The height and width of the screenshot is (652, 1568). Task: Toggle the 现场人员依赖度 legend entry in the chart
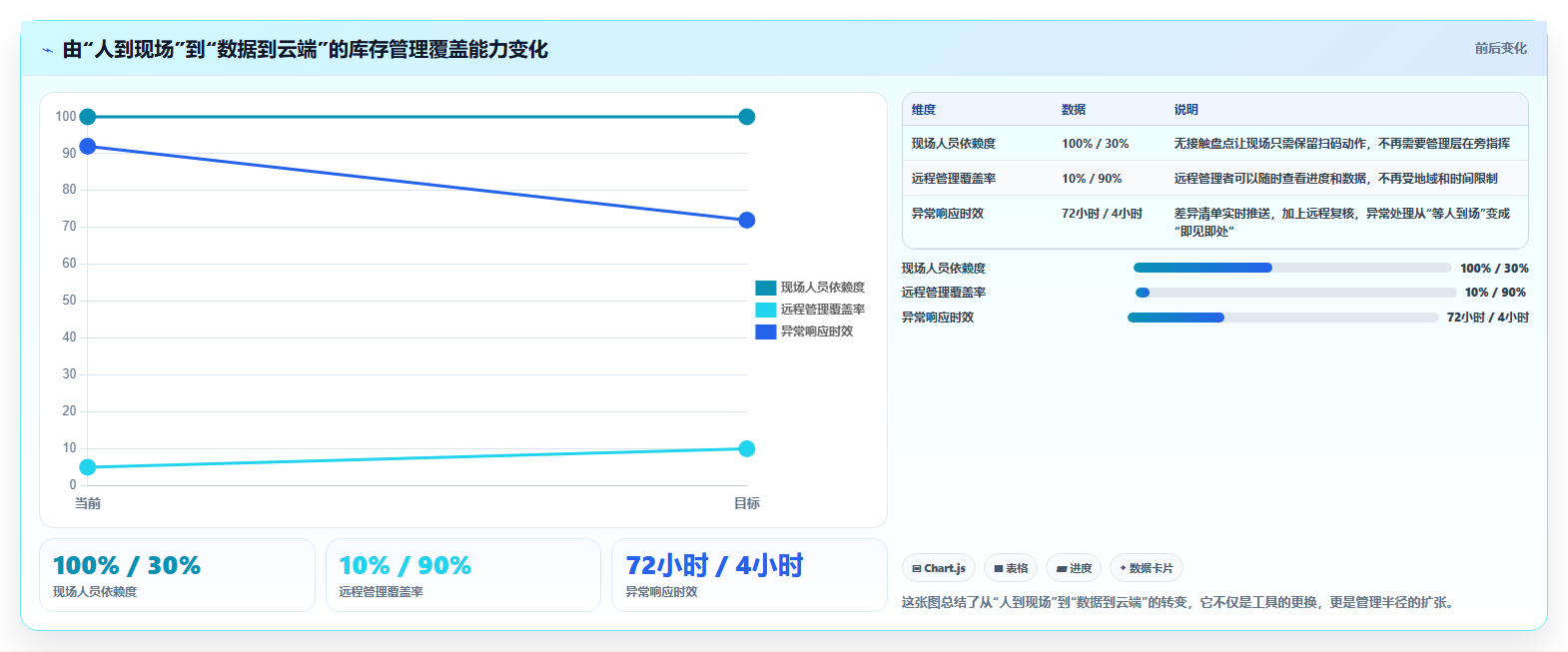pos(810,288)
